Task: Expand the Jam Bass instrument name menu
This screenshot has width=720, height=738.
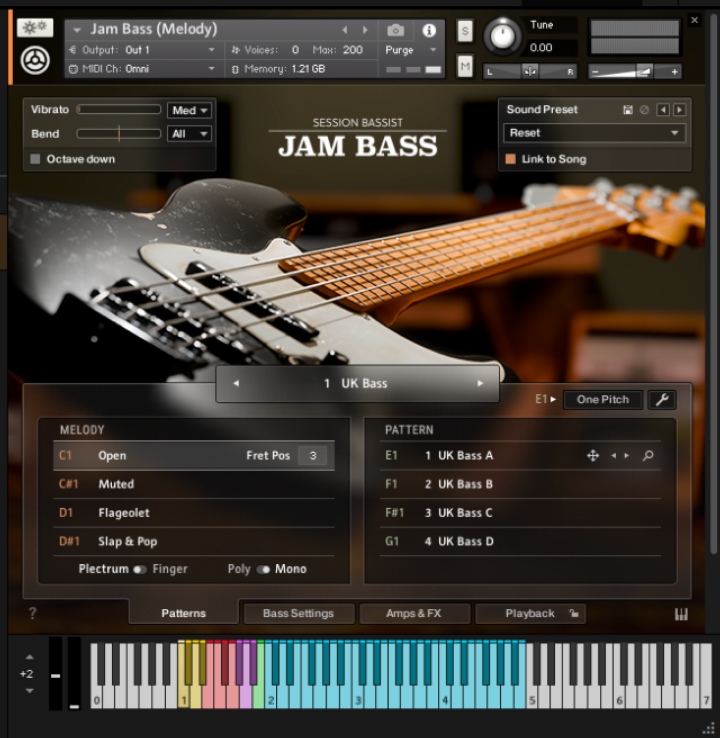Action: click(77, 31)
